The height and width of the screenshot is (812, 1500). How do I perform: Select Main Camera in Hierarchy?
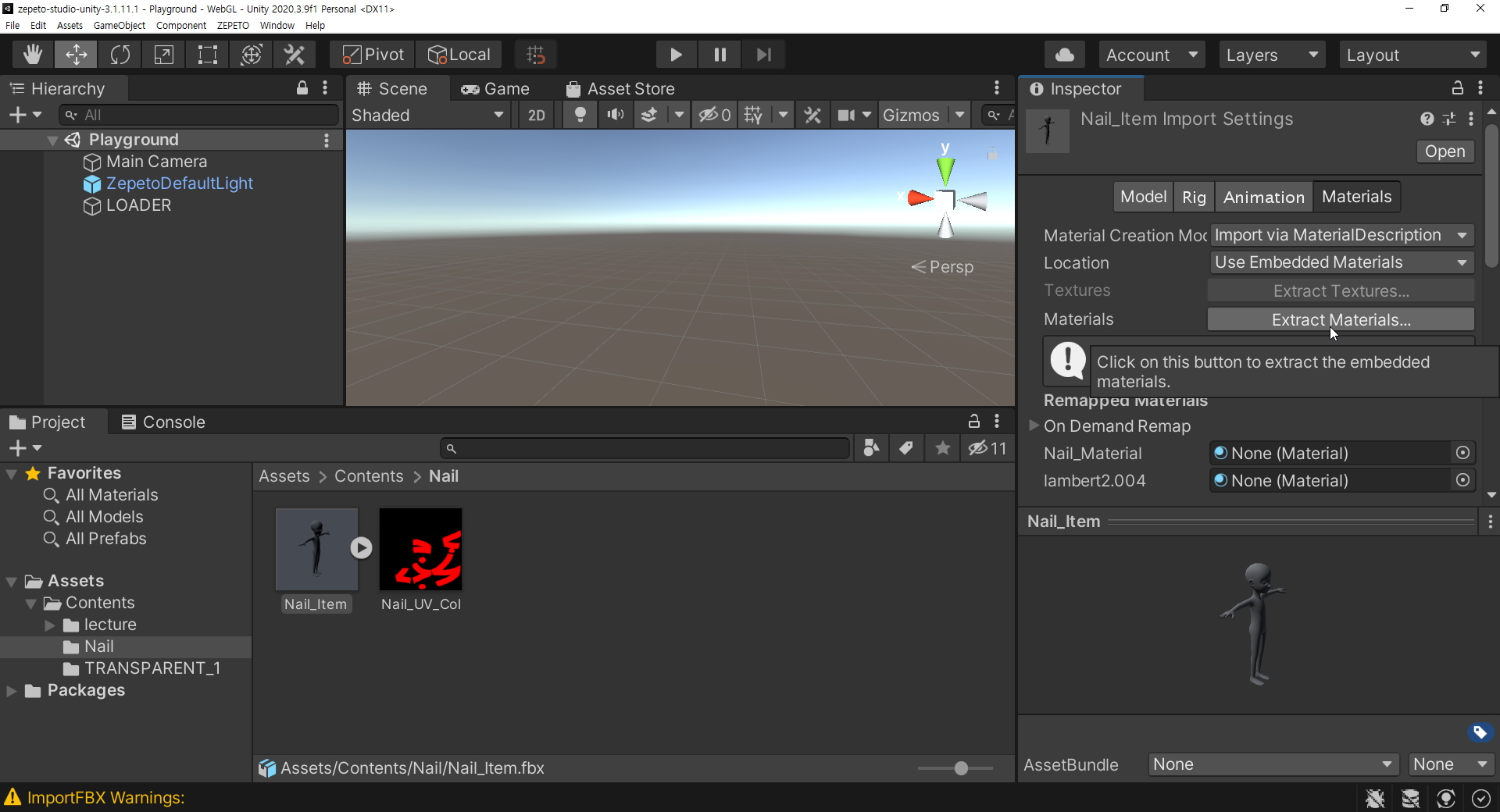click(156, 162)
